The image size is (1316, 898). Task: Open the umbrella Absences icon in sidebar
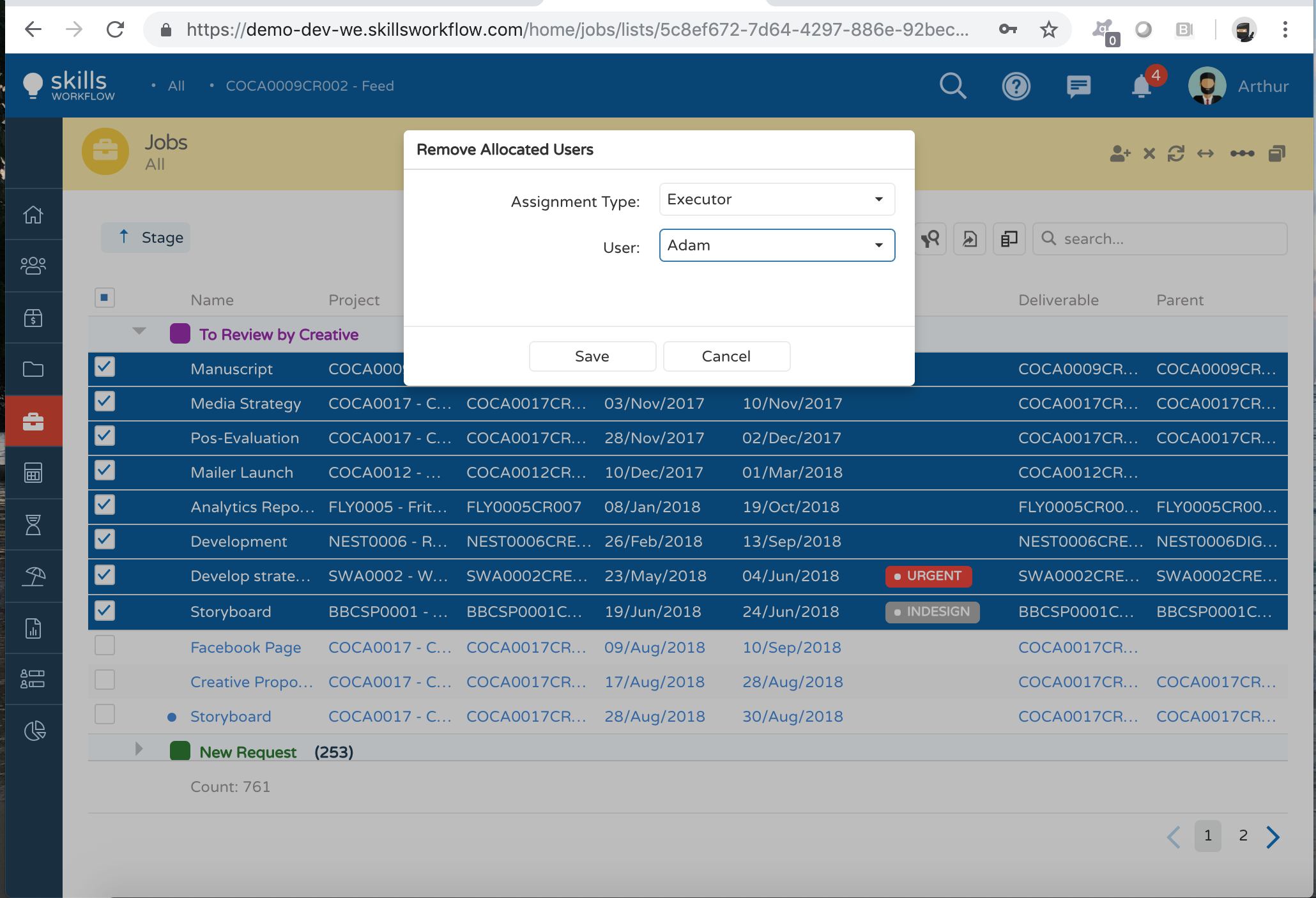(x=33, y=576)
